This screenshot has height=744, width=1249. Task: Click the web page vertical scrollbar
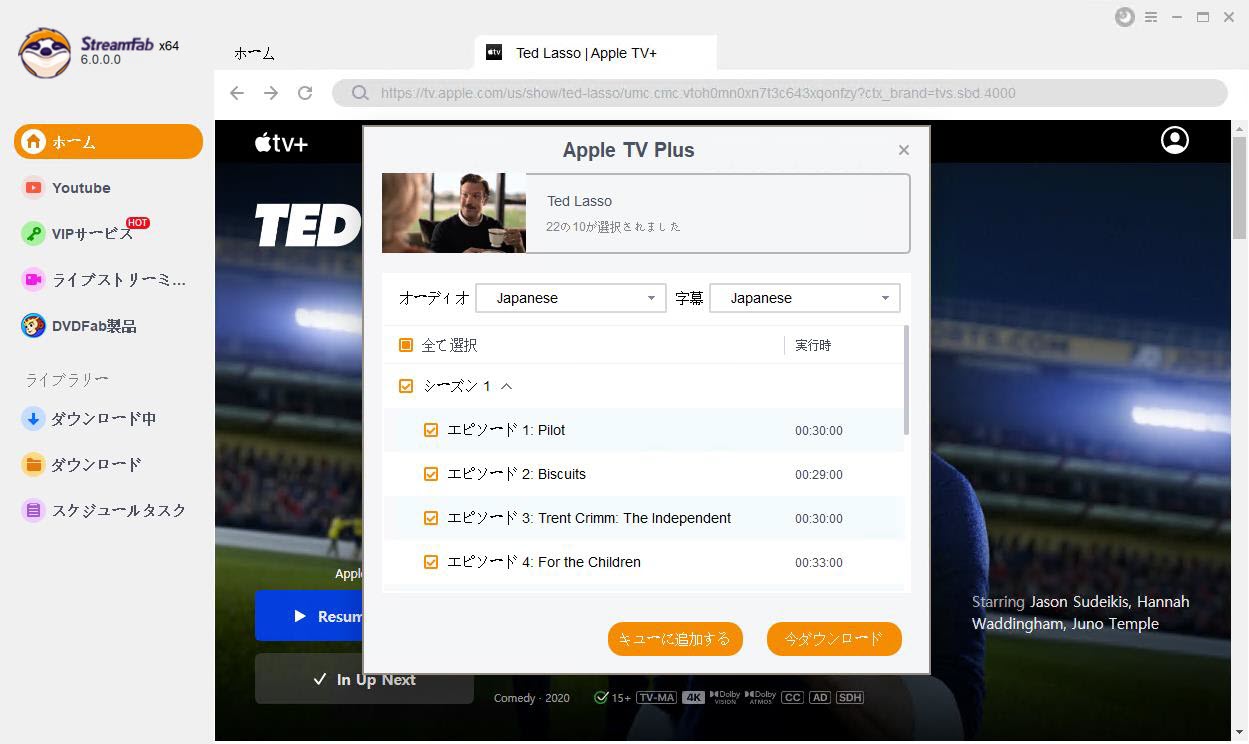pos(1240,188)
